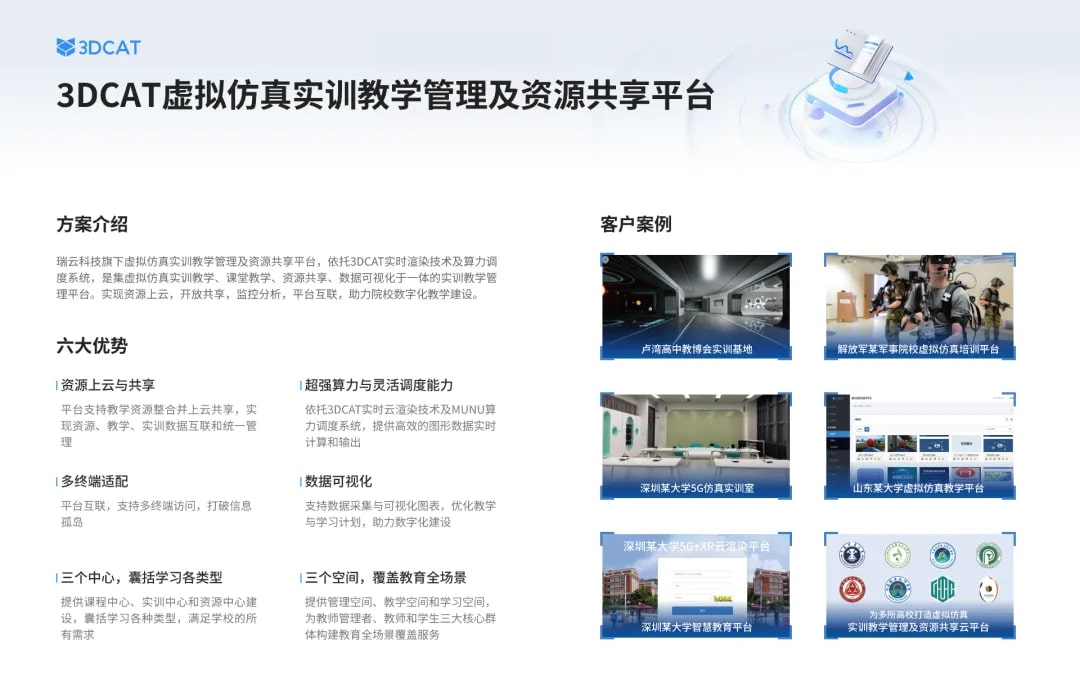This screenshot has width=1080, height=681.
Task: Click the 深圳某大学5G+XR云渲染平台 title text
Action: pos(696,546)
